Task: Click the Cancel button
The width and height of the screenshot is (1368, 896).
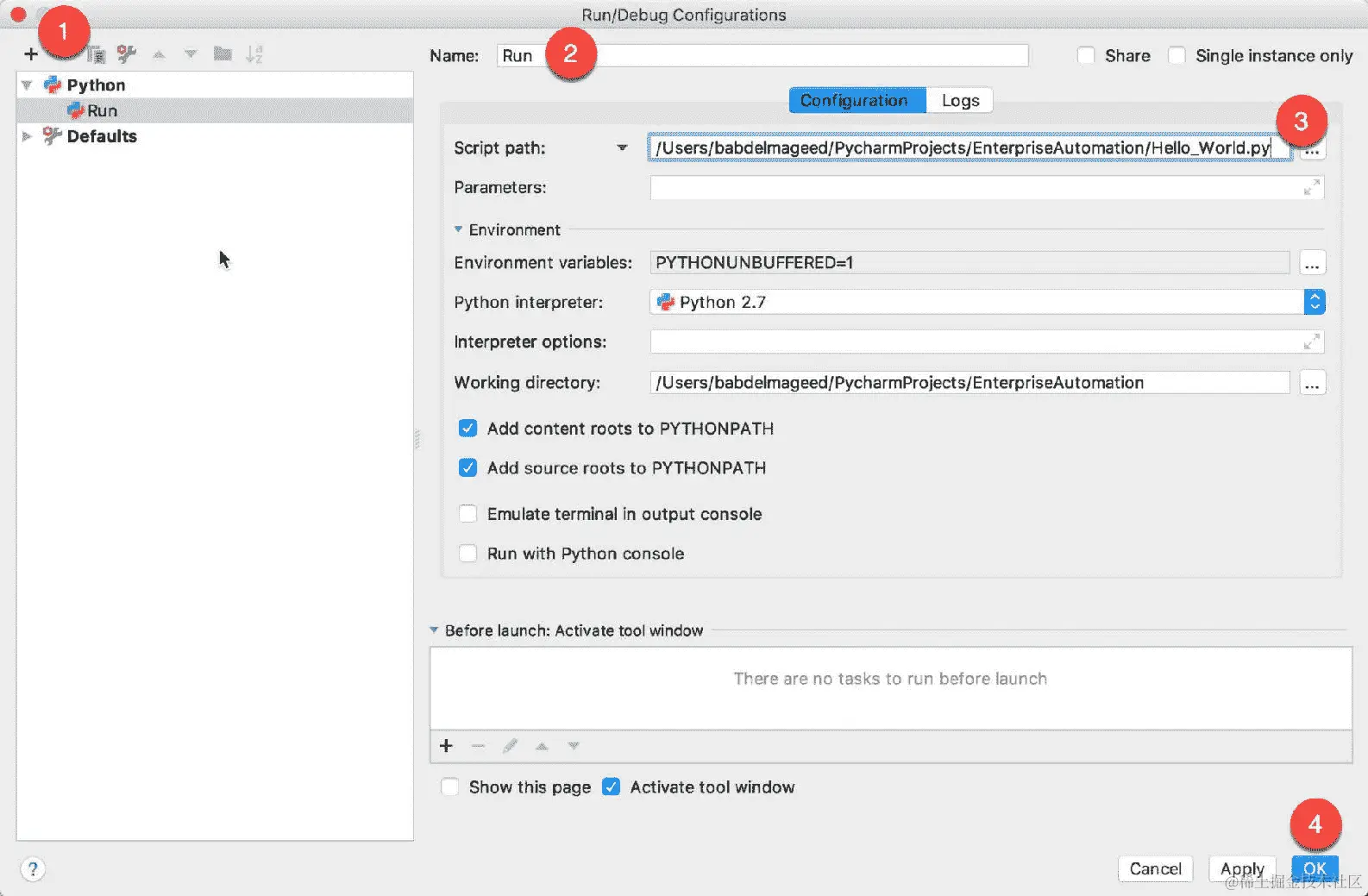Action: [1155, 869]
